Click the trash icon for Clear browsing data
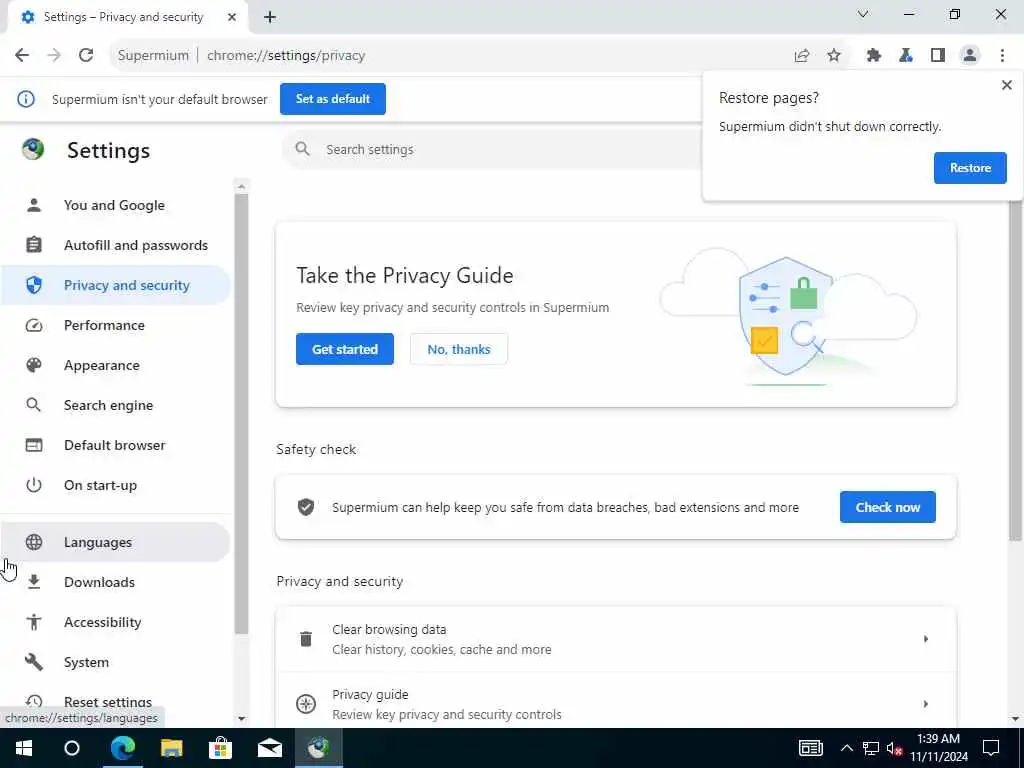The width and height of the screenshot is (1024, 768). (x=306, y=639)
